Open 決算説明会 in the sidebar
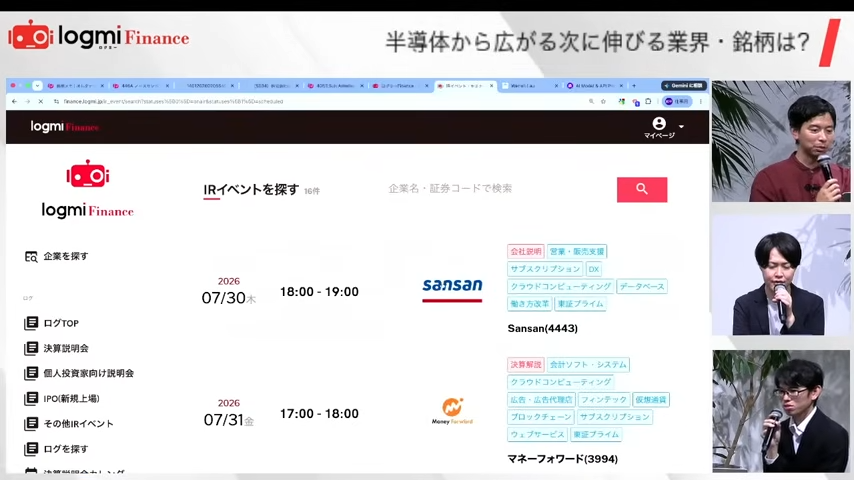The height and width of the screenshot is (480, 854). 66,348
